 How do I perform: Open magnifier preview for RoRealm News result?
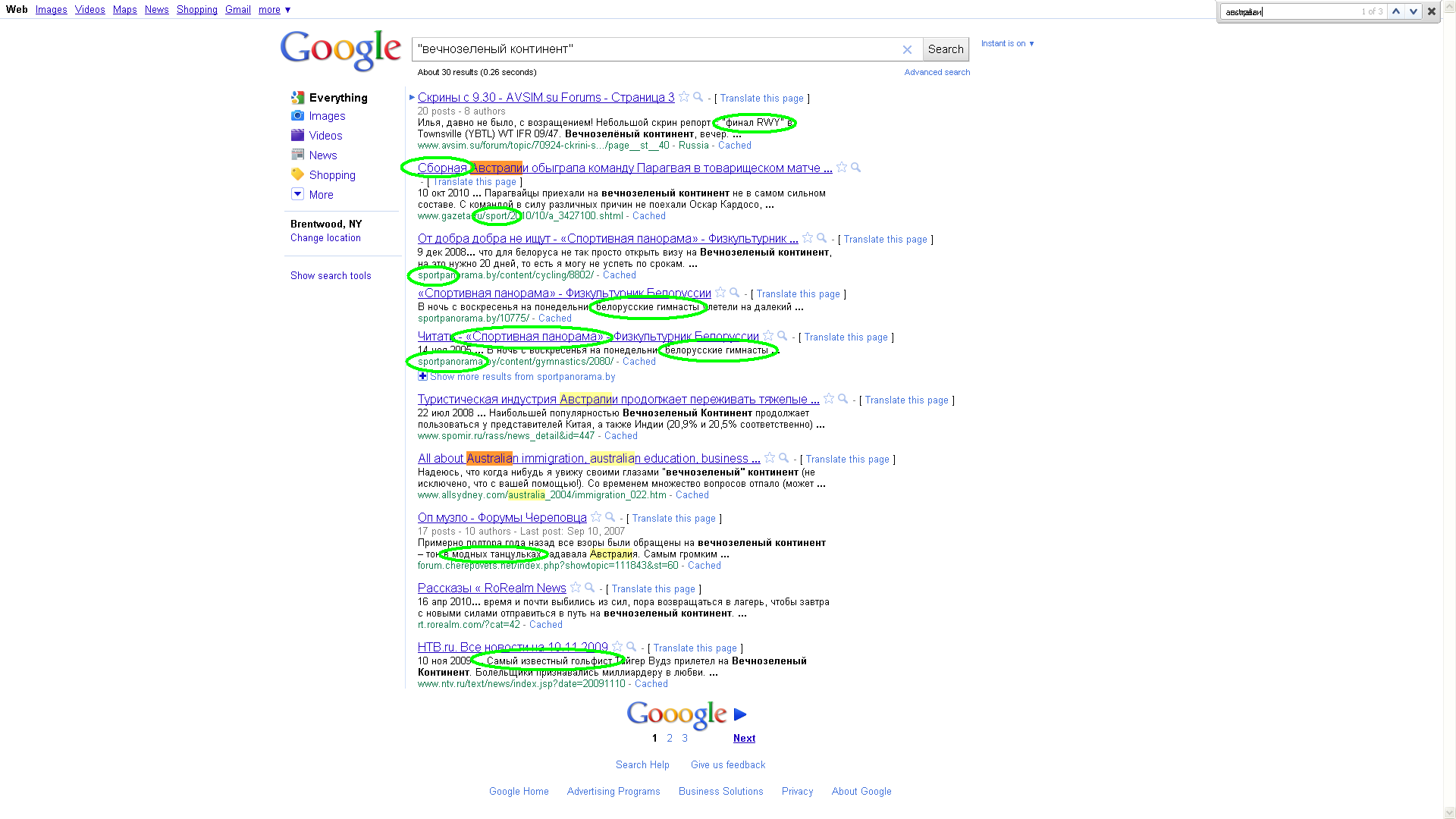point(590,588)
